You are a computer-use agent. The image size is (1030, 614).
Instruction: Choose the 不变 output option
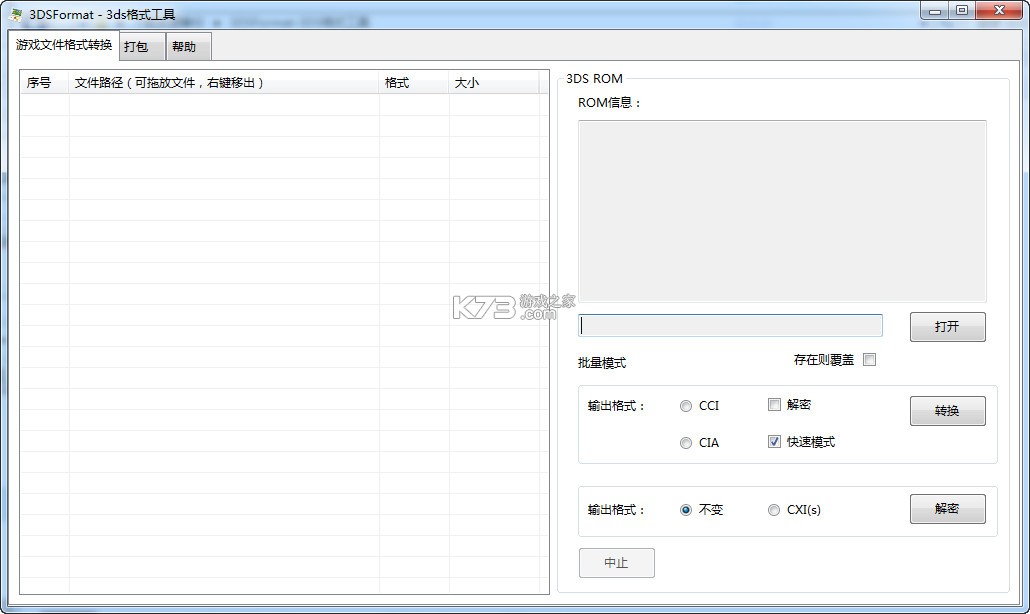pos(685,509)
